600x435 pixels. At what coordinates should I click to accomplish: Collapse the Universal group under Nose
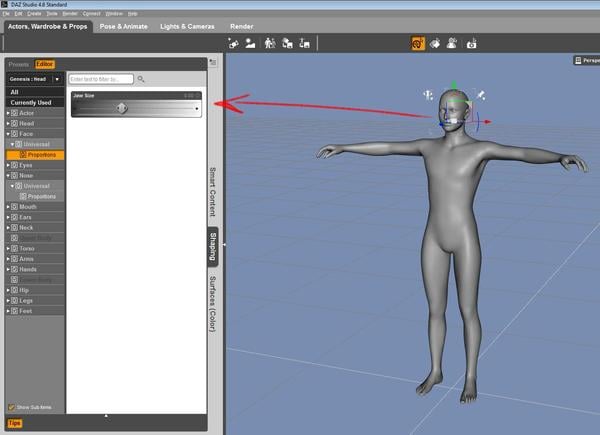click(12, 186)
